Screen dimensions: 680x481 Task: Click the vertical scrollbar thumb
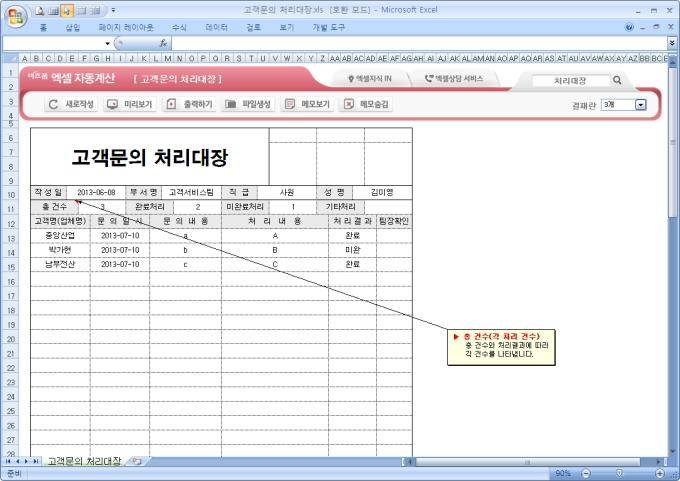(673, 142)
